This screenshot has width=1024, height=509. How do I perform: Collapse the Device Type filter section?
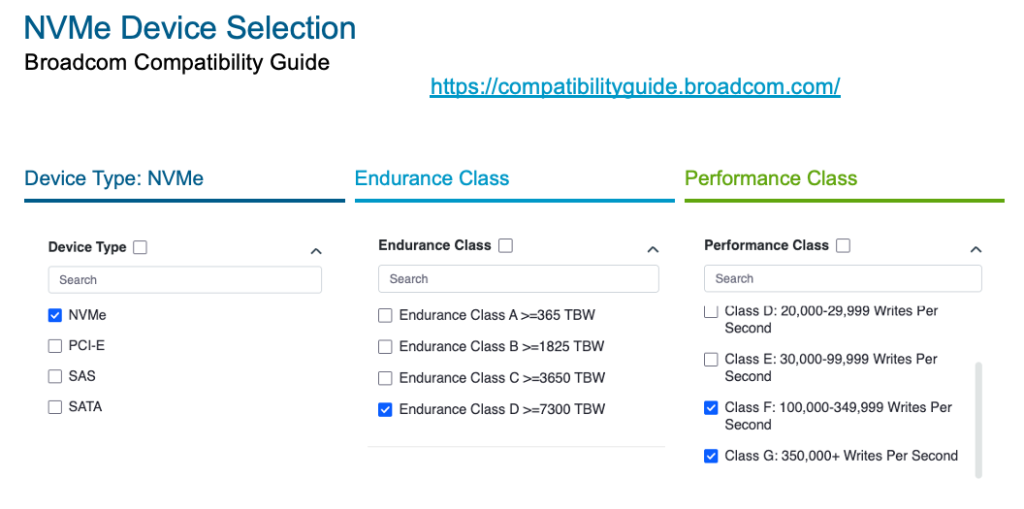click(316, 251)
